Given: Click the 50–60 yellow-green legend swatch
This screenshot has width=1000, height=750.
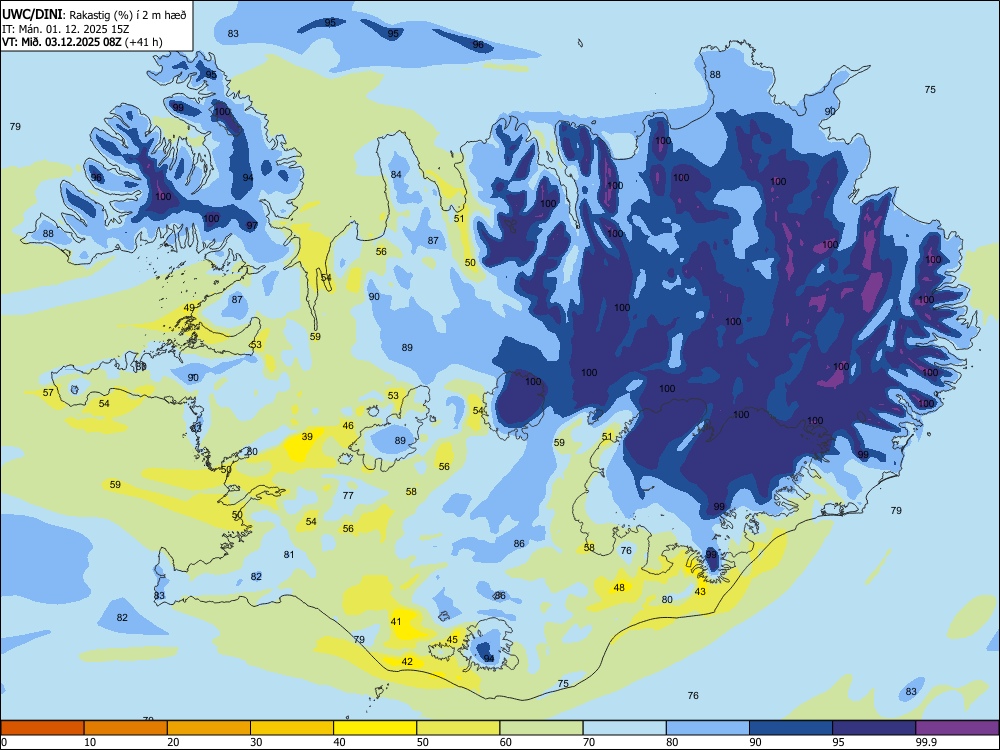Looking at the screenshot, I should point(459,728).
